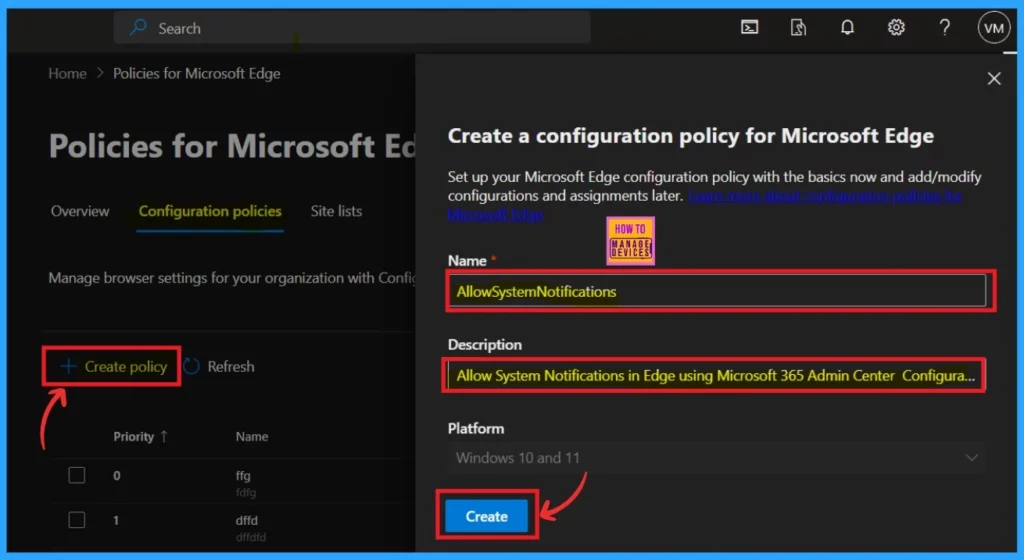Switch to the Site lists tab
1024x560 pixels.
[x=336, y=211]
